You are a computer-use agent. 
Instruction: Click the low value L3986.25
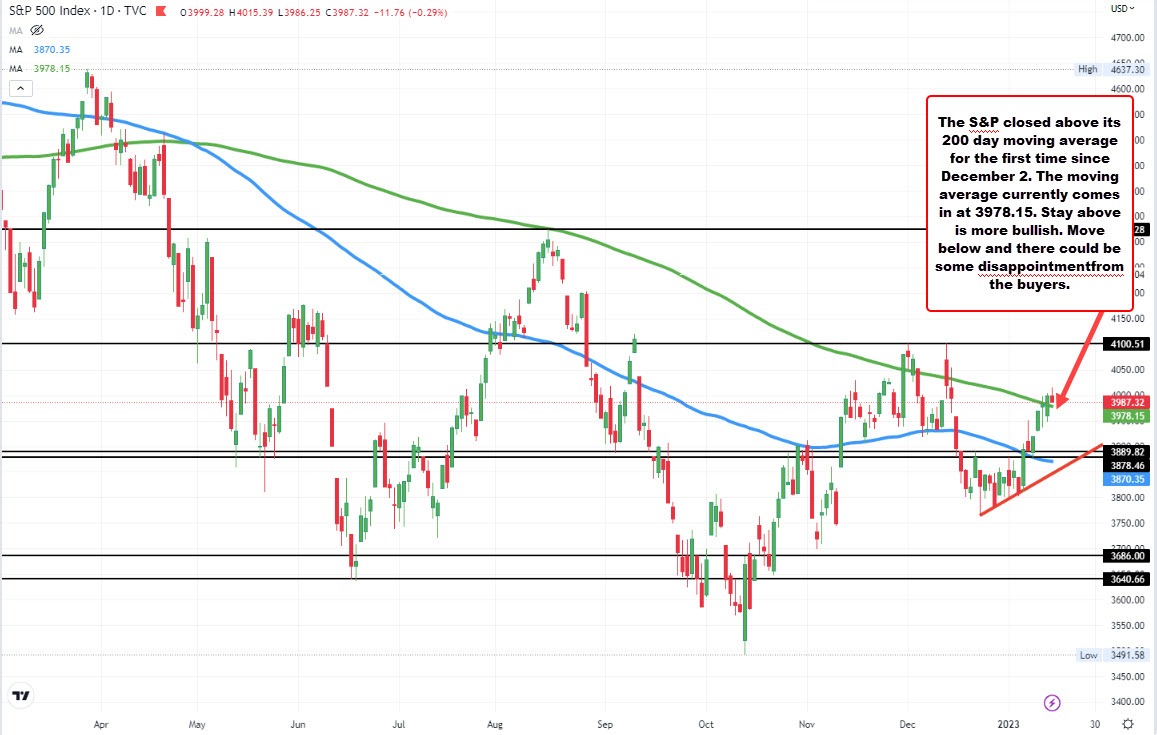[299, 13]
